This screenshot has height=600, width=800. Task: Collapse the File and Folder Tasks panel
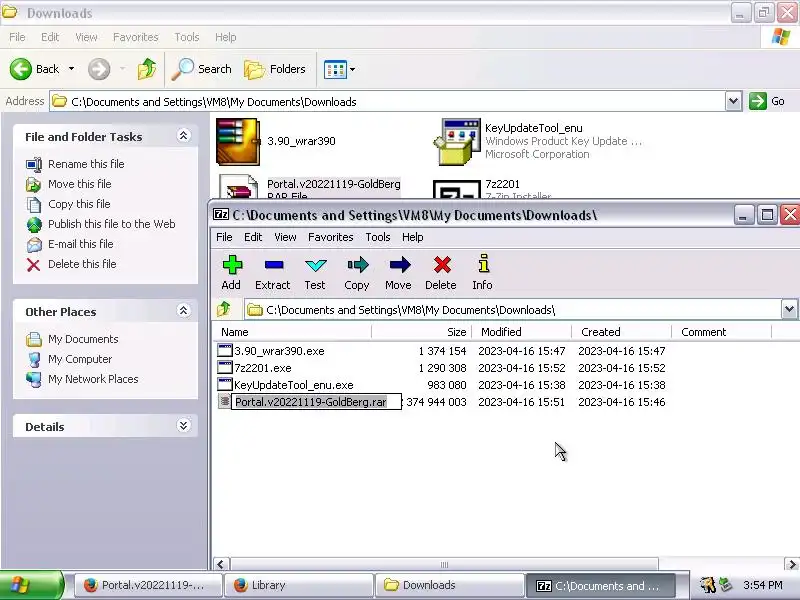click(184, 136)
